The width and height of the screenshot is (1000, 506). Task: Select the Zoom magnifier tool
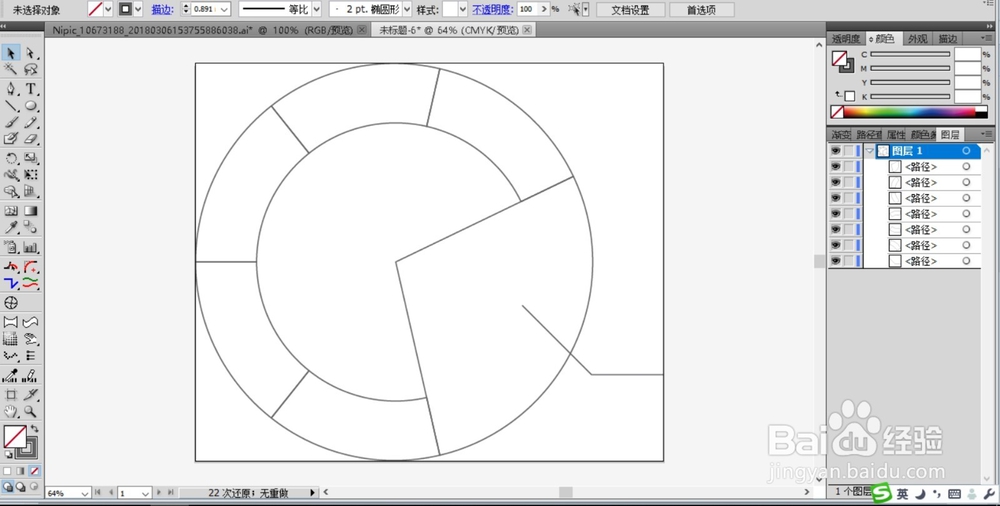[30, 412]
